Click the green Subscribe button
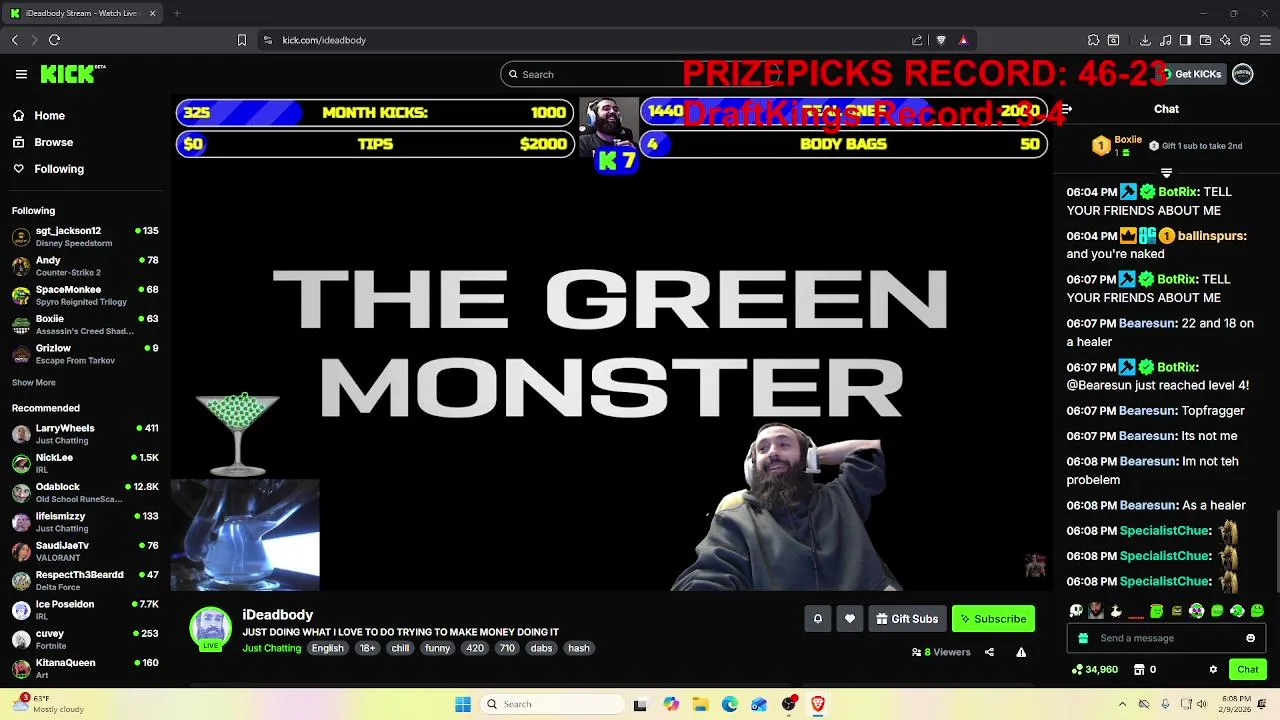Viewport: 1280px width, 720px height. (993, 619)
